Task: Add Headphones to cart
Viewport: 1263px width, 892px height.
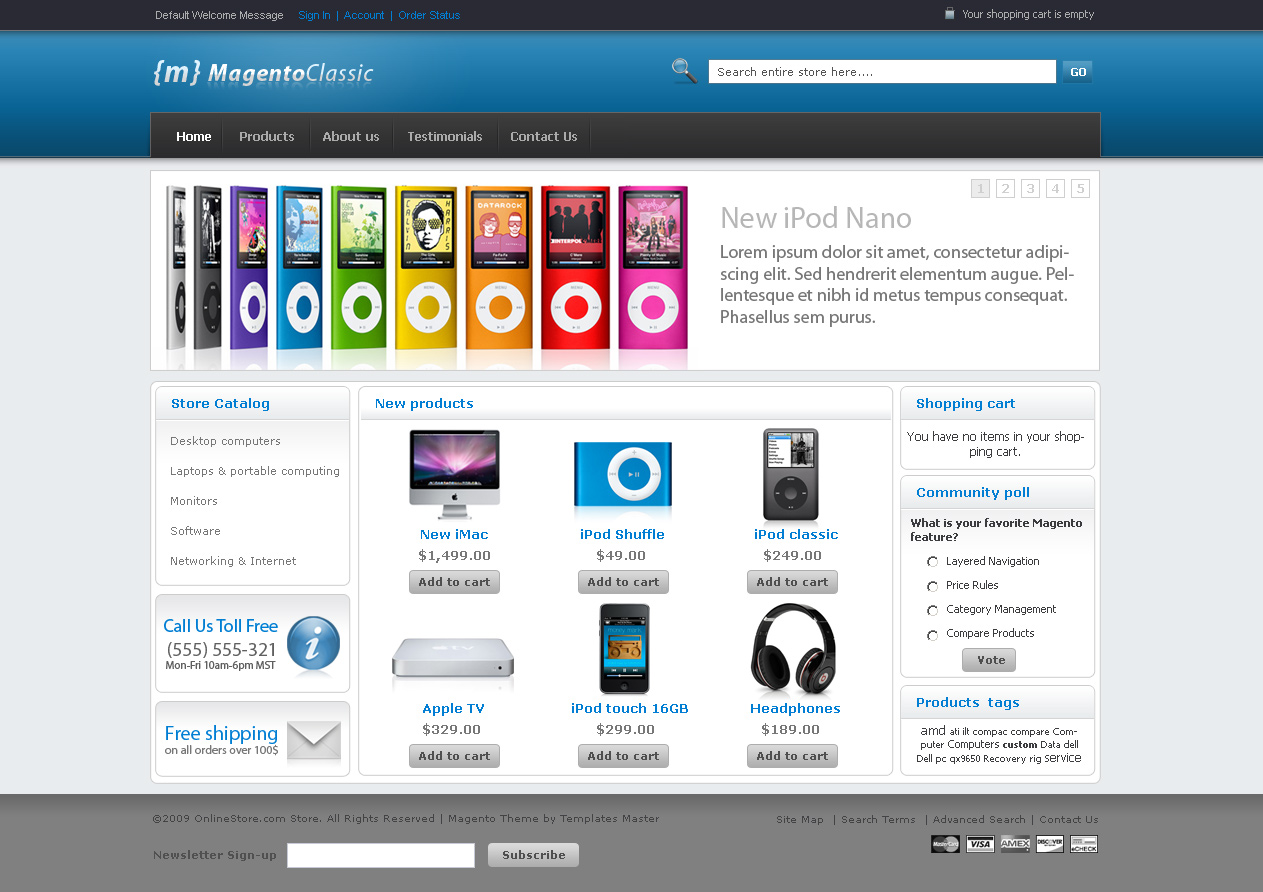Action: [792, 756]
